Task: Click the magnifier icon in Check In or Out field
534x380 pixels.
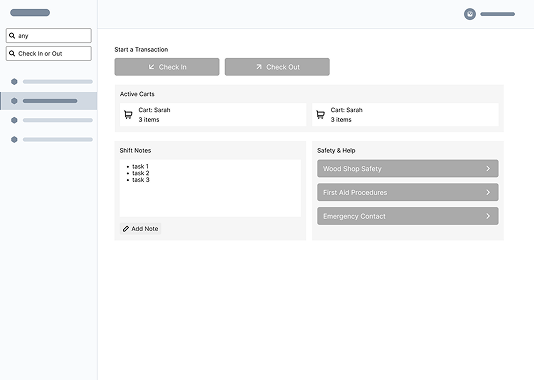Action: 12,53
